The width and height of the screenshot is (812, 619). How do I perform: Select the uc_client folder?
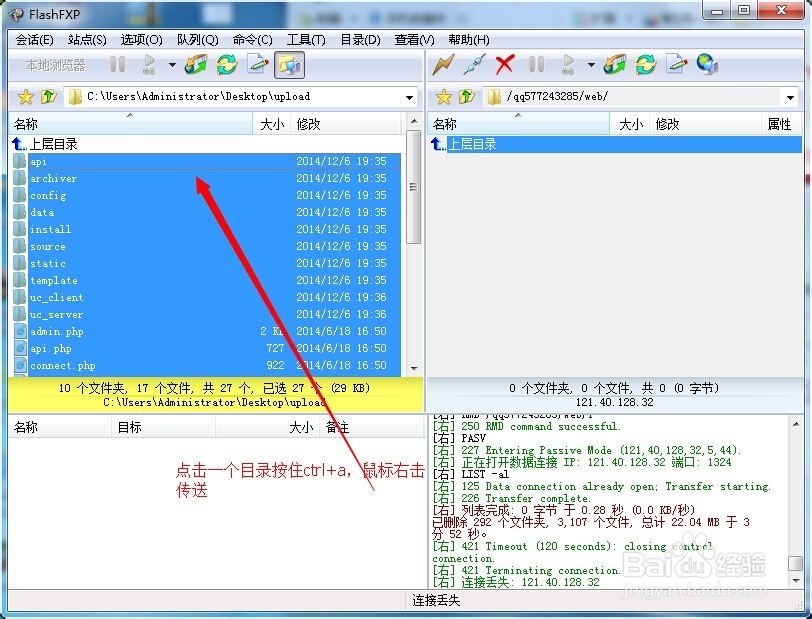pyautogui.click(x=205, y=298)
